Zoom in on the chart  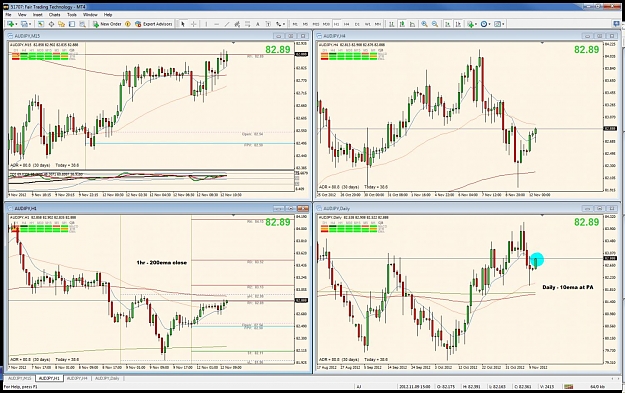point(425,24)
